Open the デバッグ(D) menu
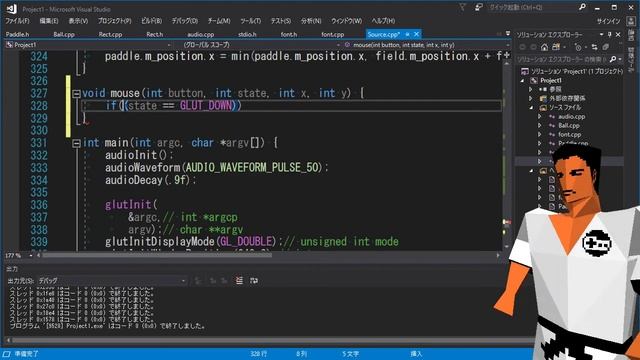Viewport: 640px width, 360px height. [x=184, y=20]
